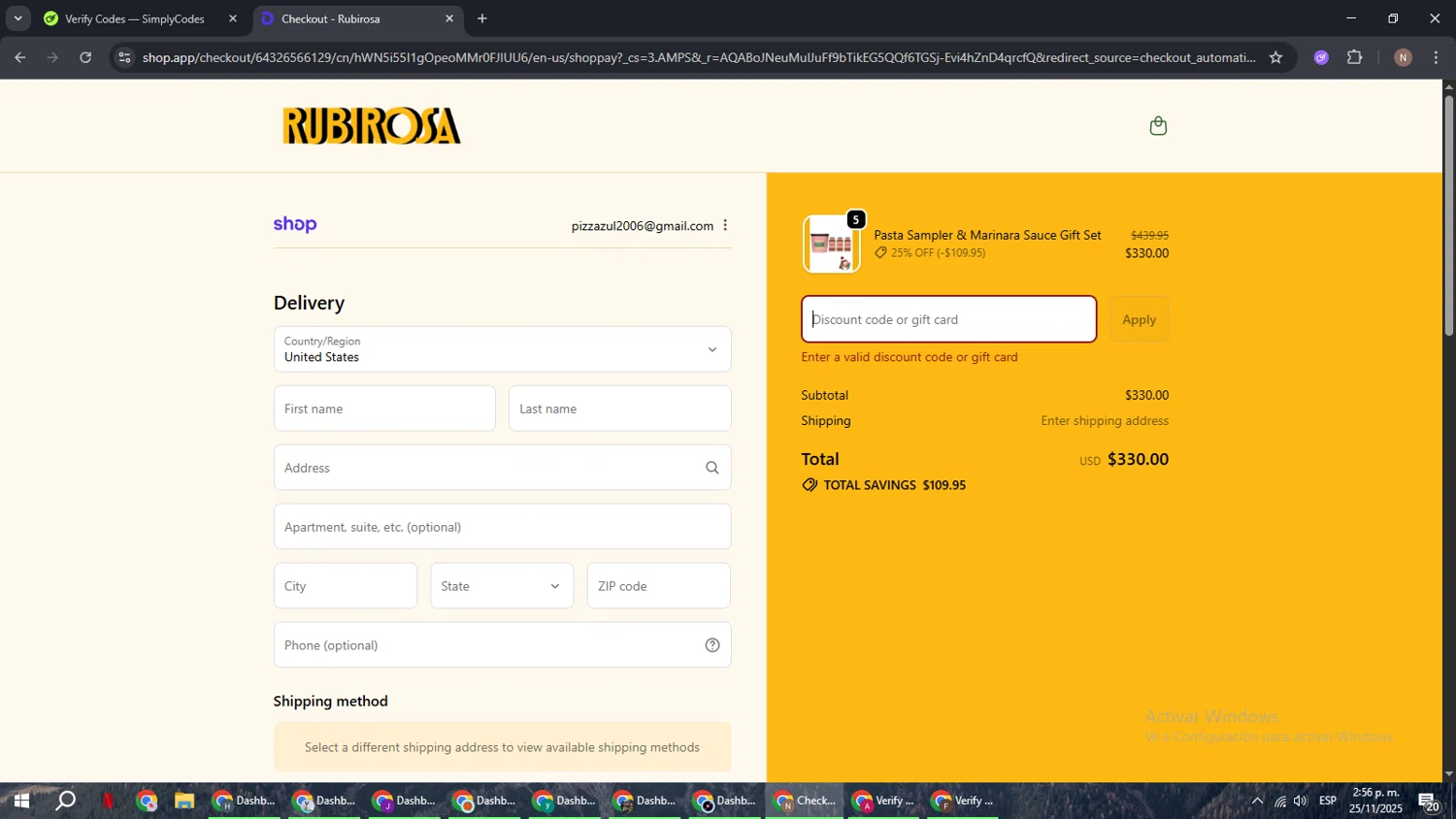Click the browser address bar URL
The width and height of the screenshot is (1456, 819).
click(x=699, y=57)
